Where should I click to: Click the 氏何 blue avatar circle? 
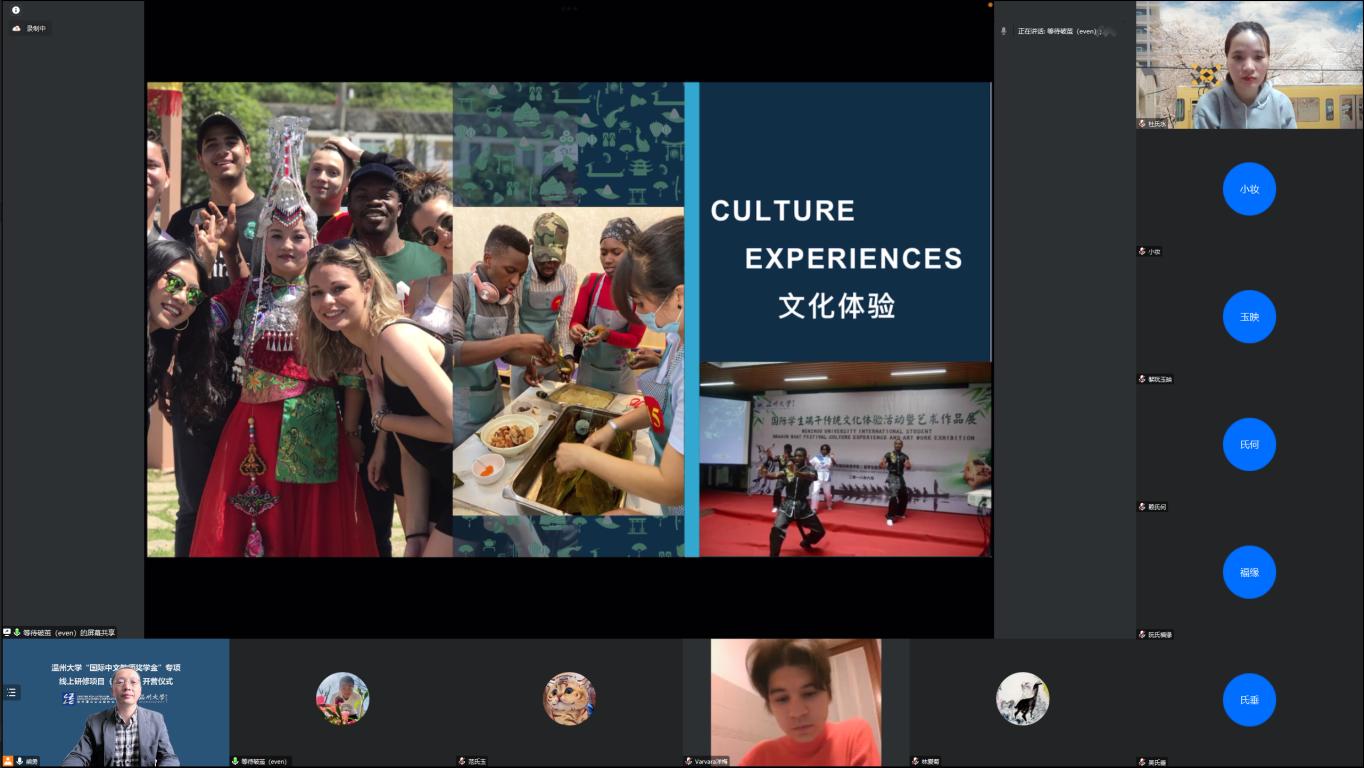tap(1249, 444)
